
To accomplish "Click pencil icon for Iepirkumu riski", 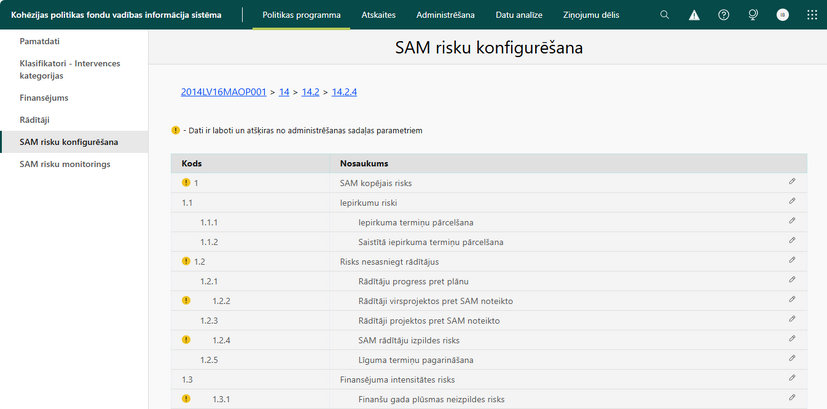I will point(792,201).
